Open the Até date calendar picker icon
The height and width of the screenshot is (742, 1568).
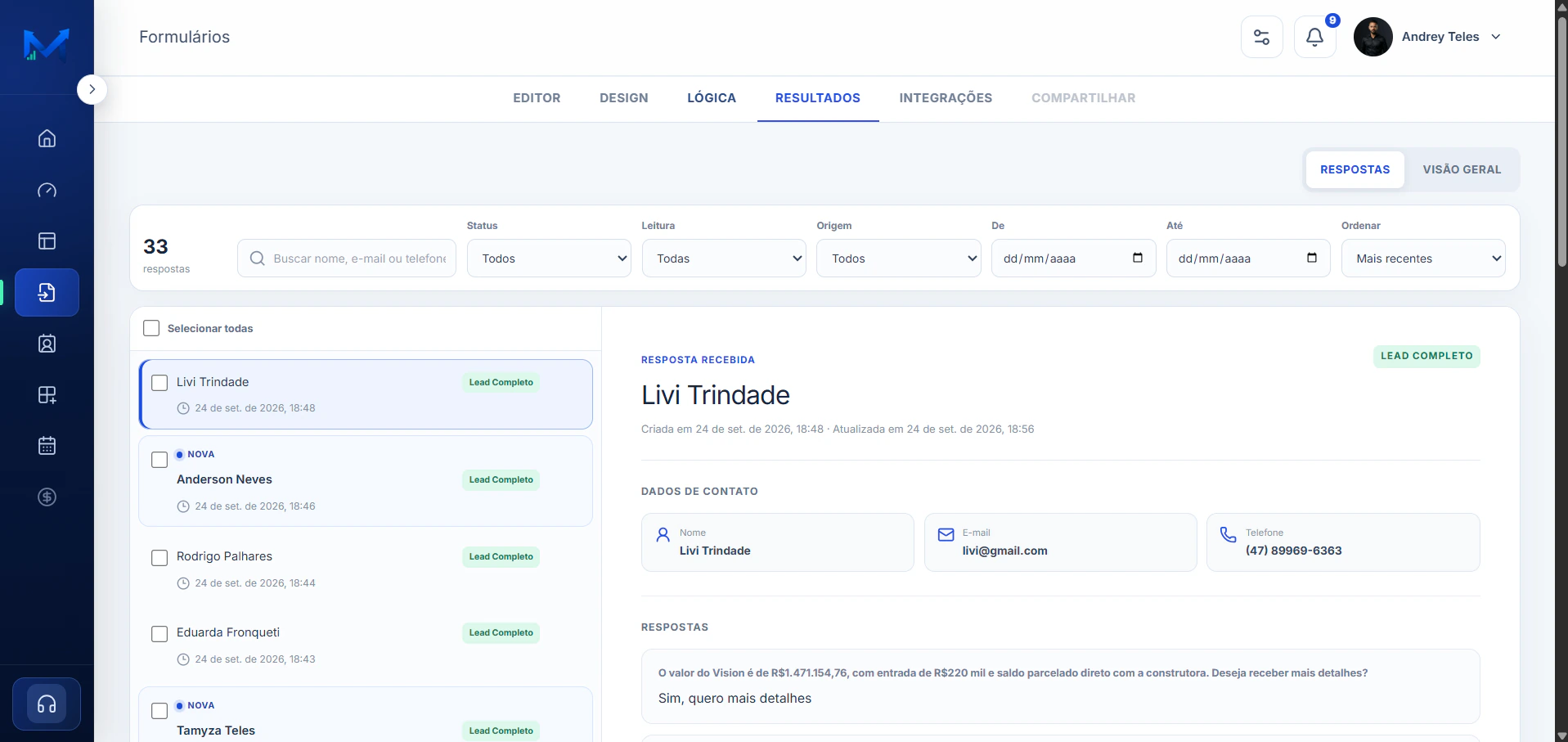1312,258
